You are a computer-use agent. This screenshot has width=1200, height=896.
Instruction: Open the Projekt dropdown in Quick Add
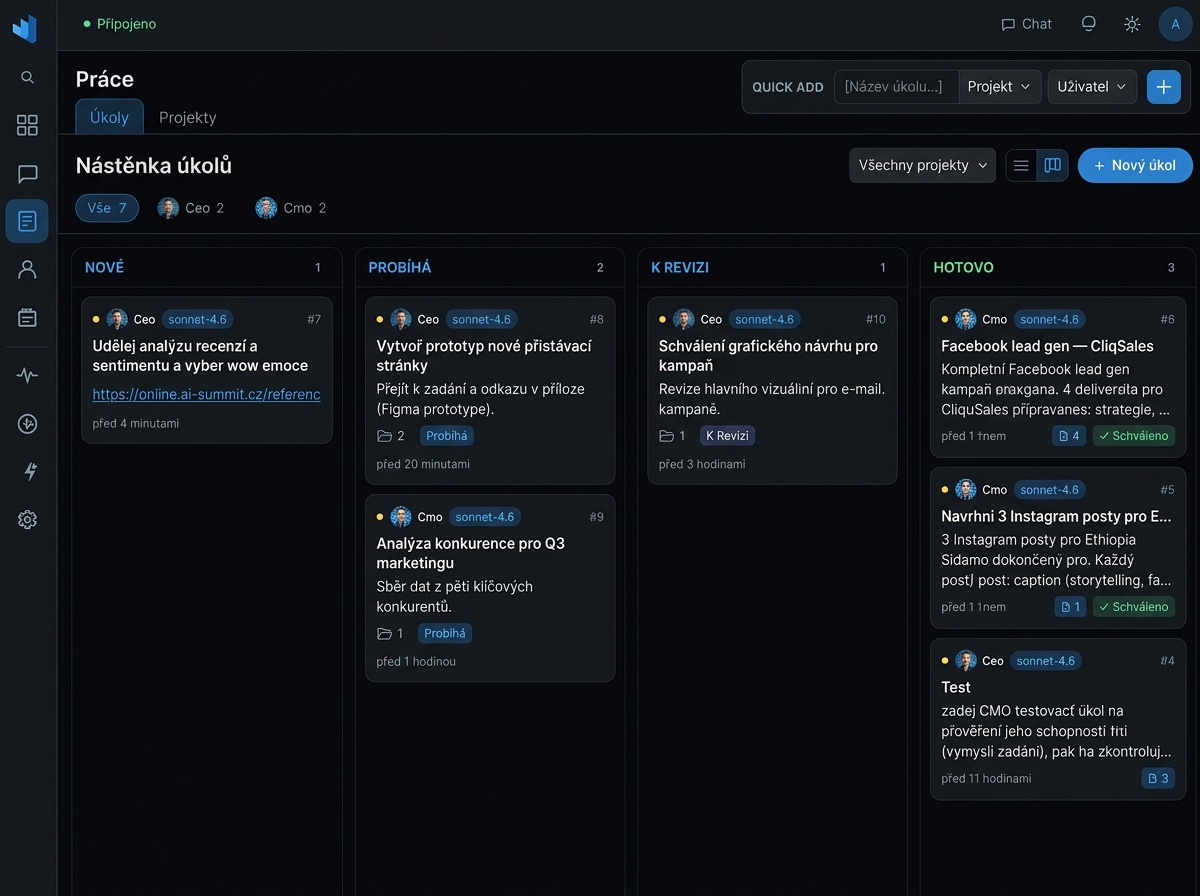tap(999, 87)
